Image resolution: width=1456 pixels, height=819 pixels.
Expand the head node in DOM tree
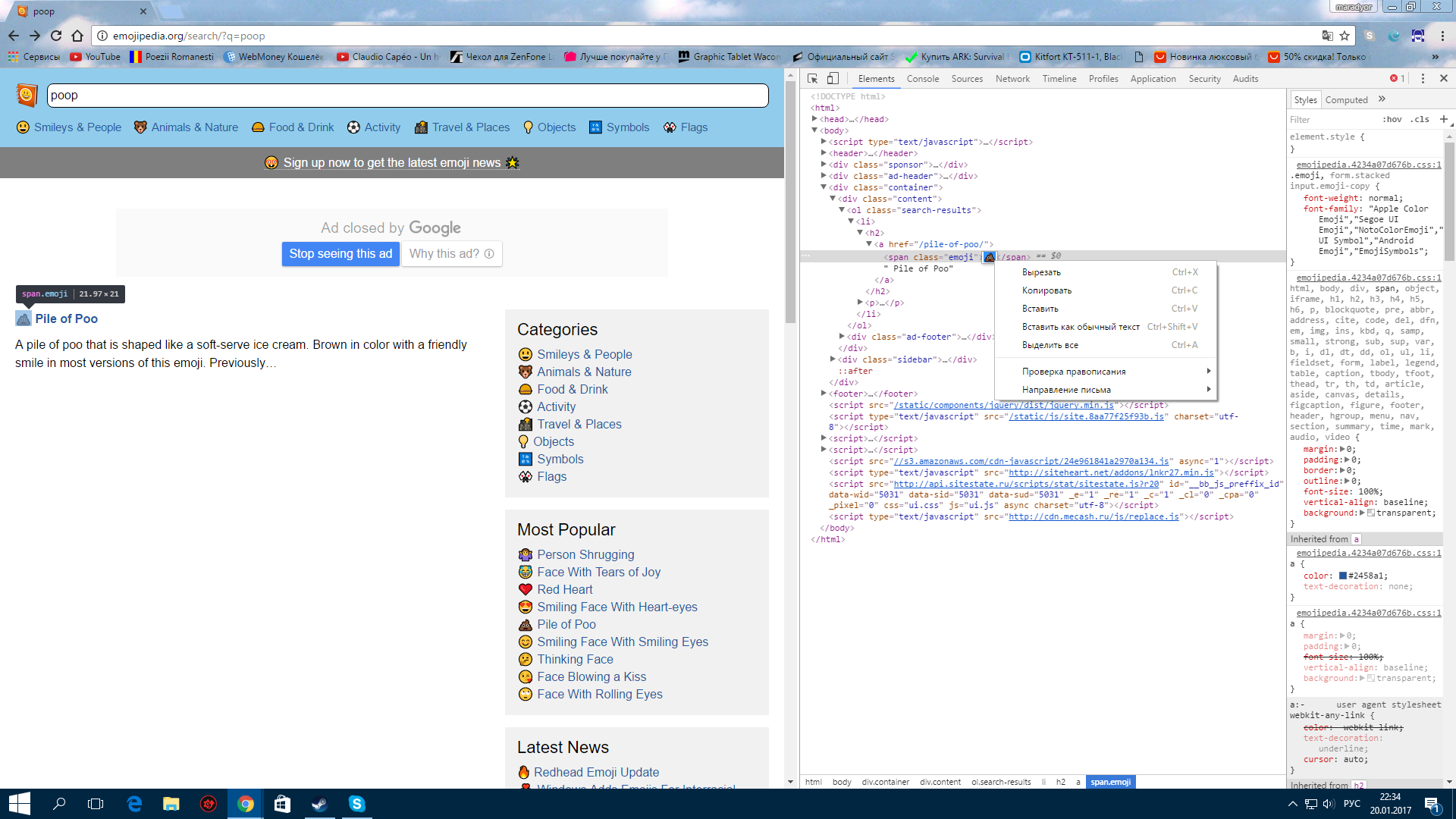pyautogui.click(x=814, y=119)
